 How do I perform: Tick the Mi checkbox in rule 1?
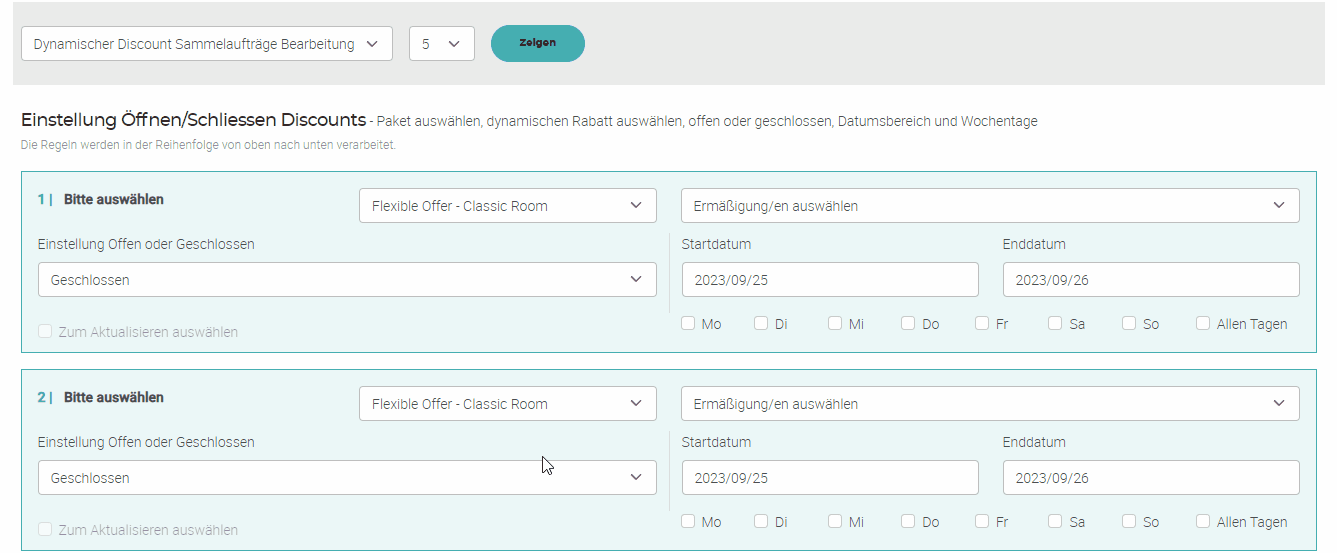[x=835, y=323]
